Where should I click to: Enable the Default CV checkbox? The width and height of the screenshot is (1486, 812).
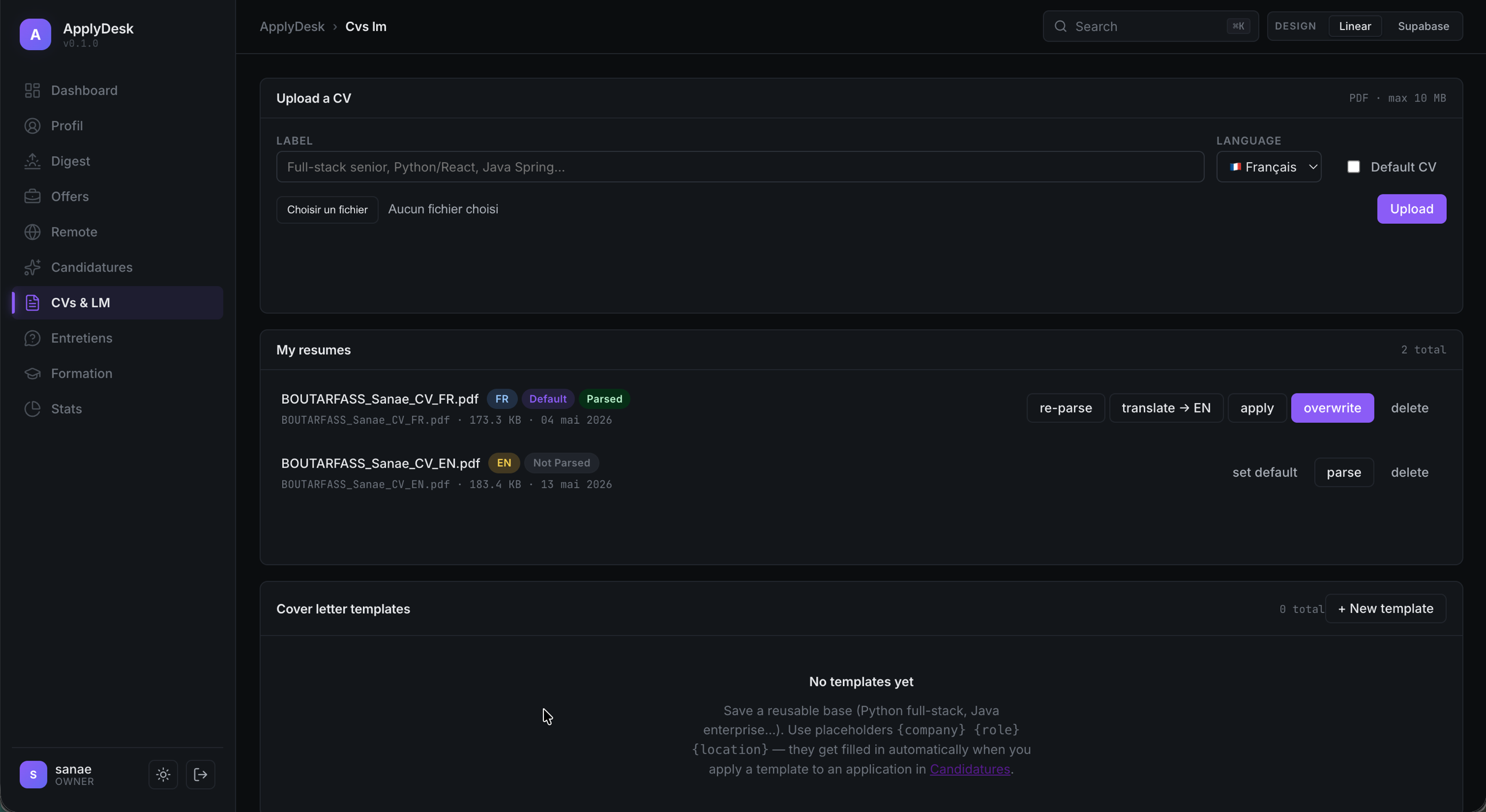click(1353, 167)
